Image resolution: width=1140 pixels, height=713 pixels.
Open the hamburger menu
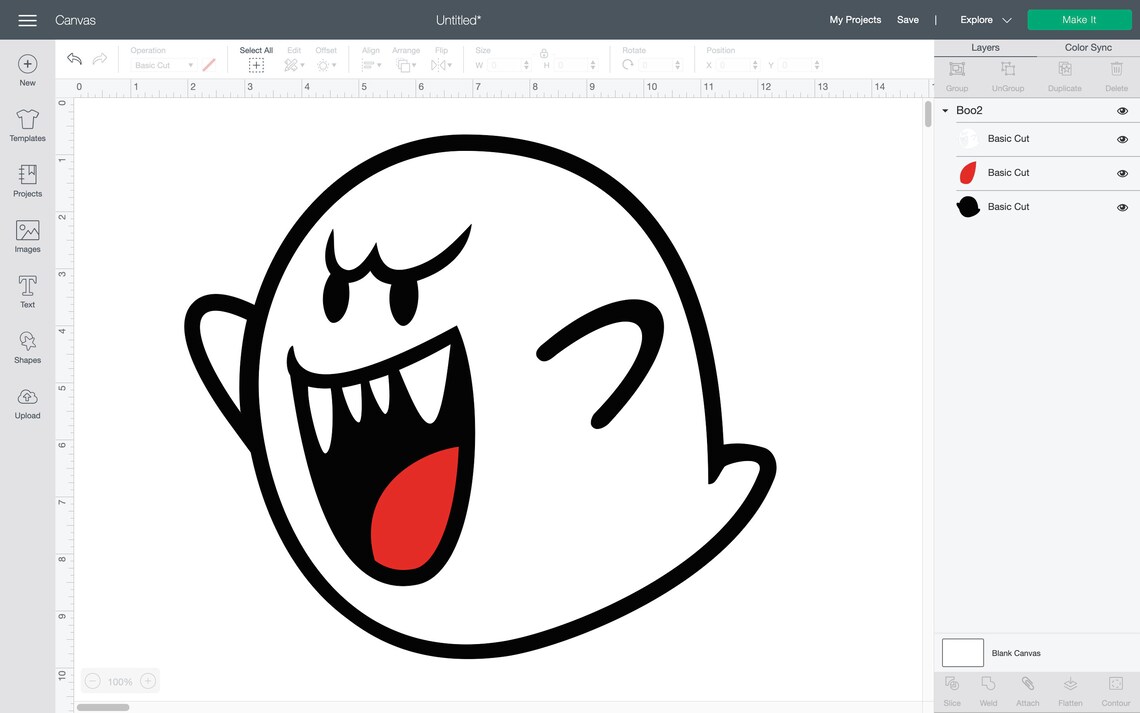coord(27,19)
